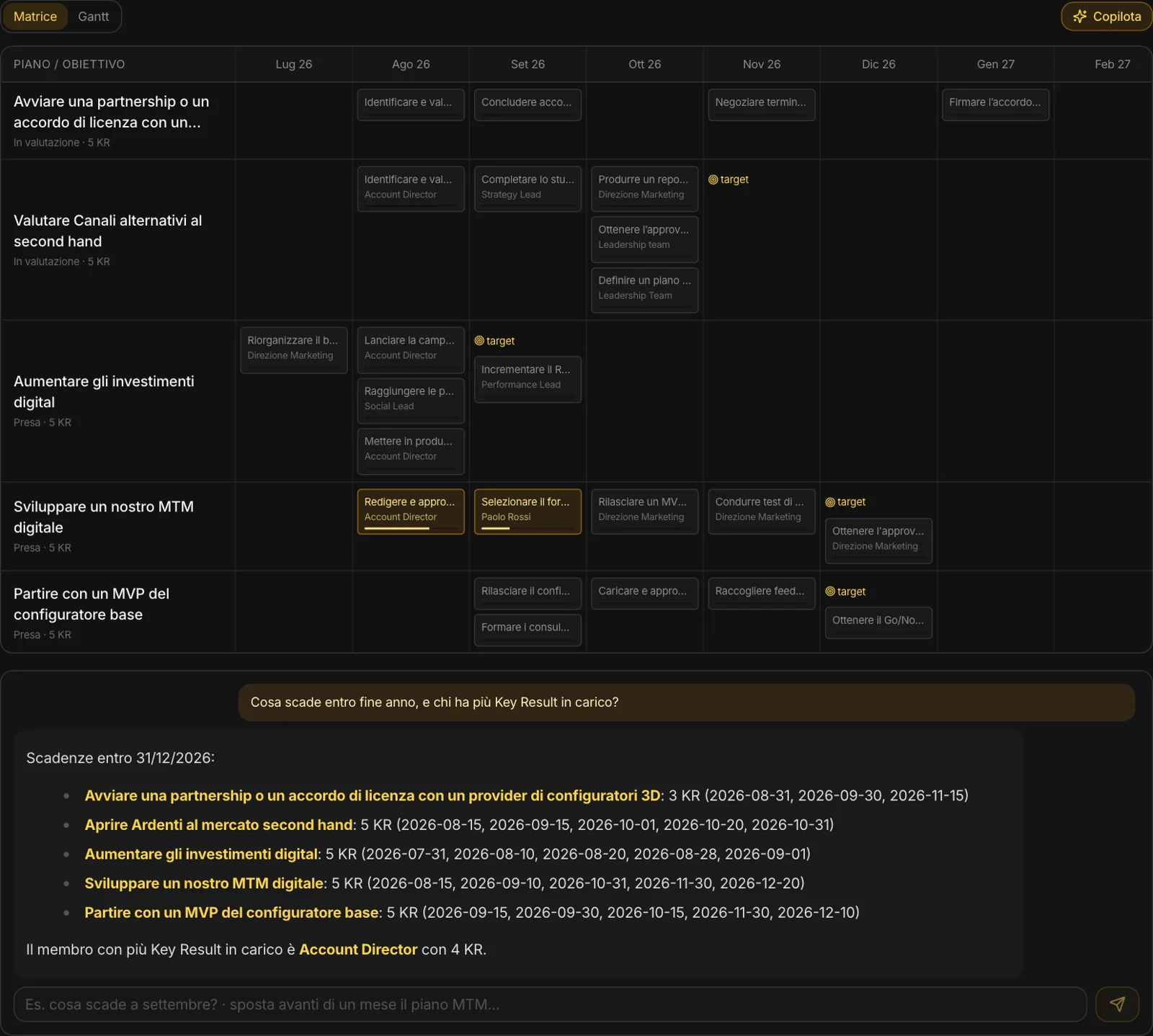This screenshot has height=1036, width=1153.
Task: Open 'Rilasciare un MV...' card in Ott 26
Action: pyautogui.click(x=645, y=512)
